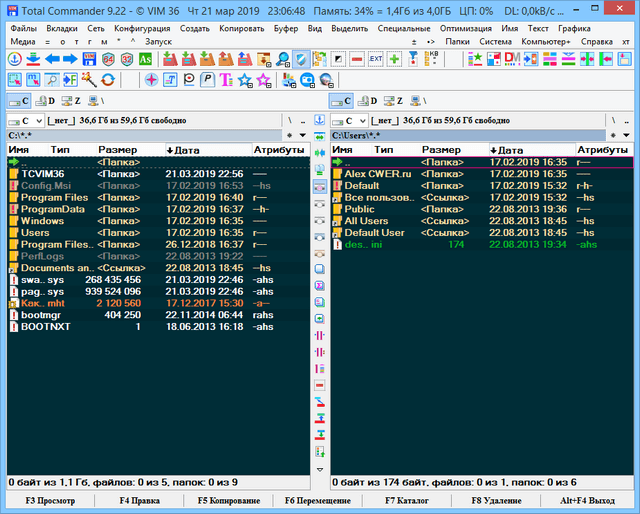Click the green 'As' toolbar icon
This screenshot has width=640, height=514.
pyautogui.click(x=147, y=59)
